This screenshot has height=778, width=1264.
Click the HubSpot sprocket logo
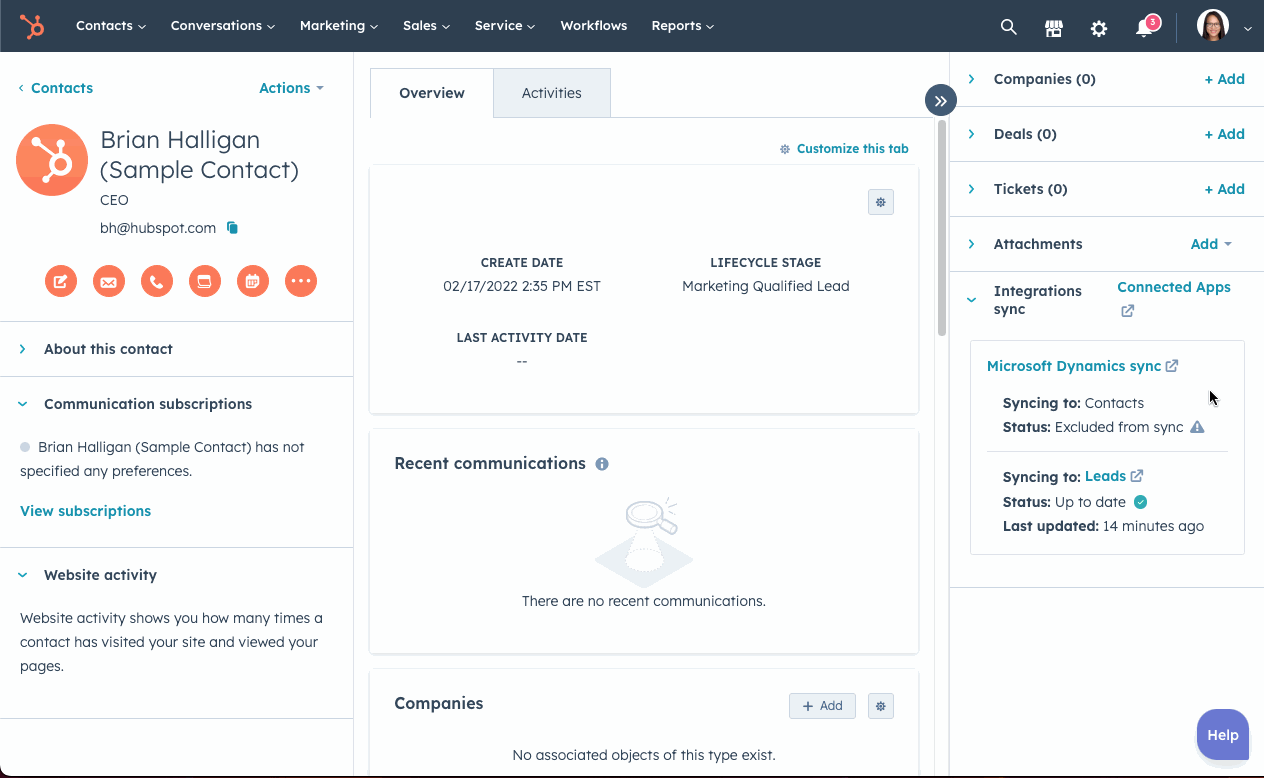pyautogui.click(x=32, y=26)
